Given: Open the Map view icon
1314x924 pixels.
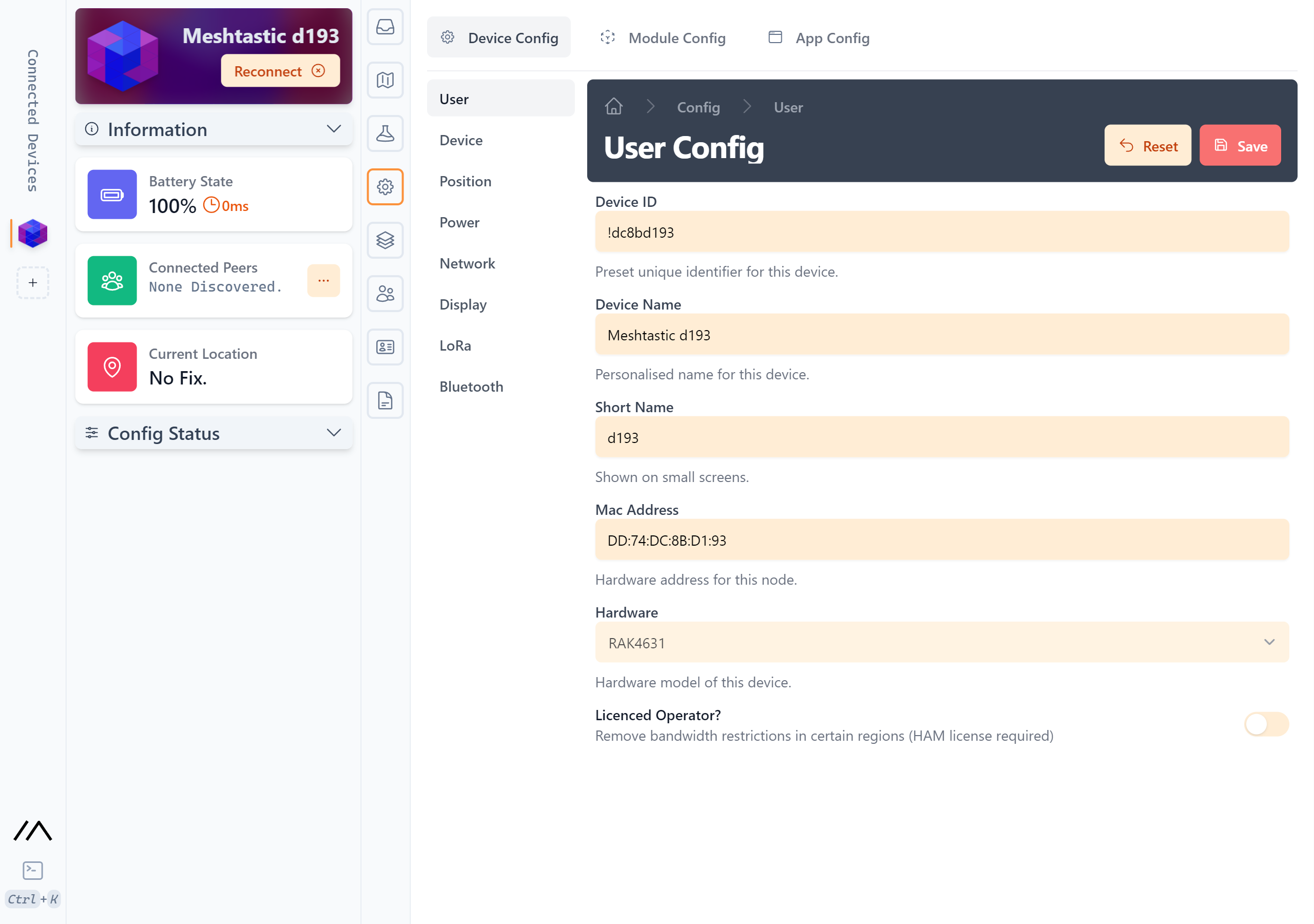Looking at the screenshot, I should click(385, 80).
